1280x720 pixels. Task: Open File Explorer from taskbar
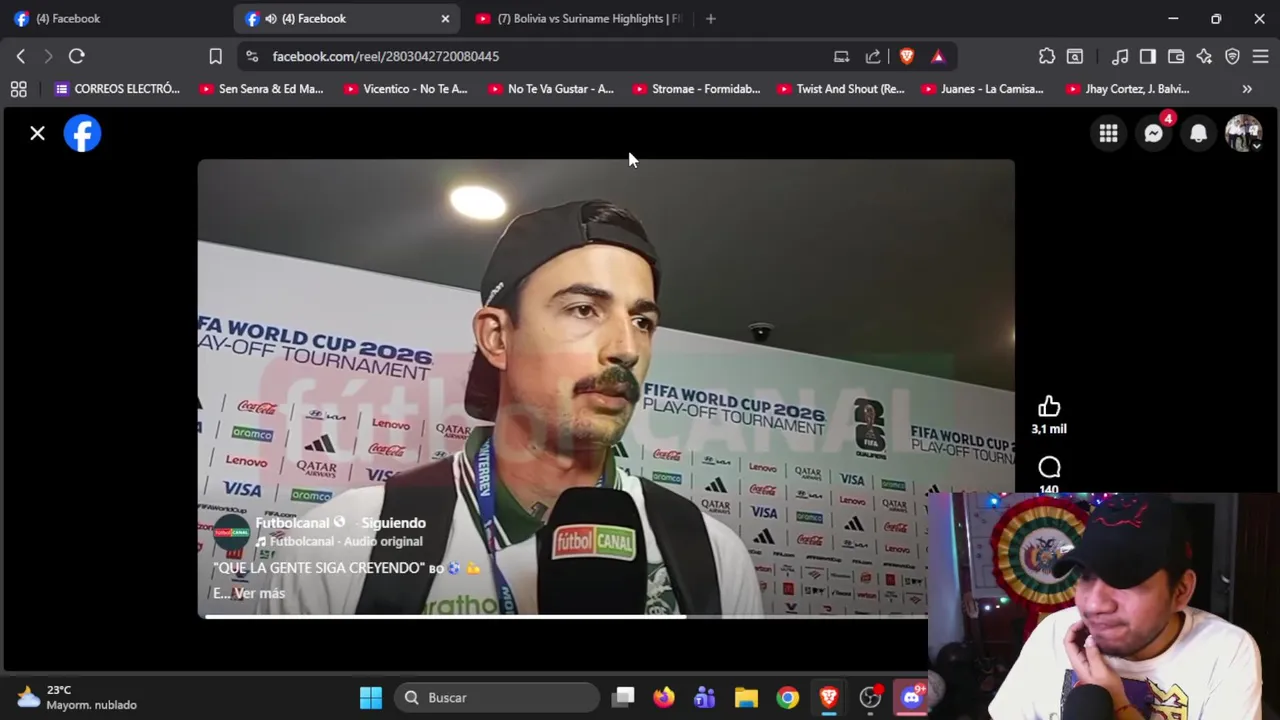point(746,697)
